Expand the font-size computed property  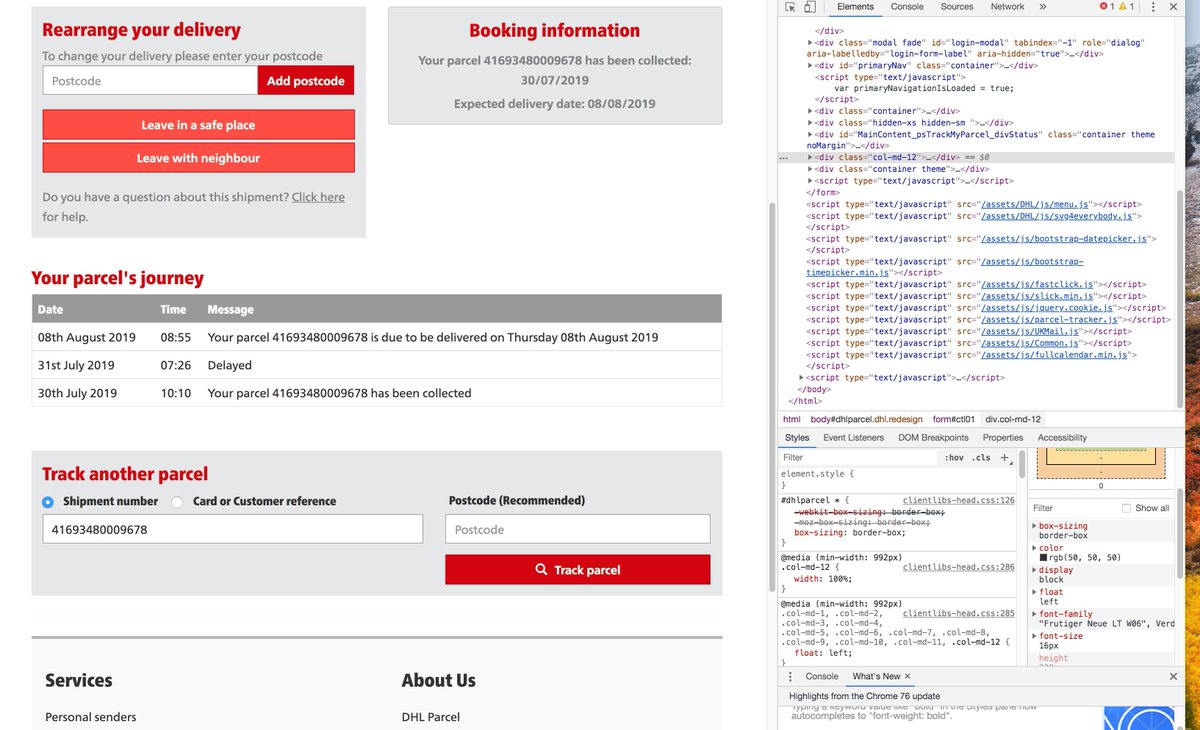1035,636
